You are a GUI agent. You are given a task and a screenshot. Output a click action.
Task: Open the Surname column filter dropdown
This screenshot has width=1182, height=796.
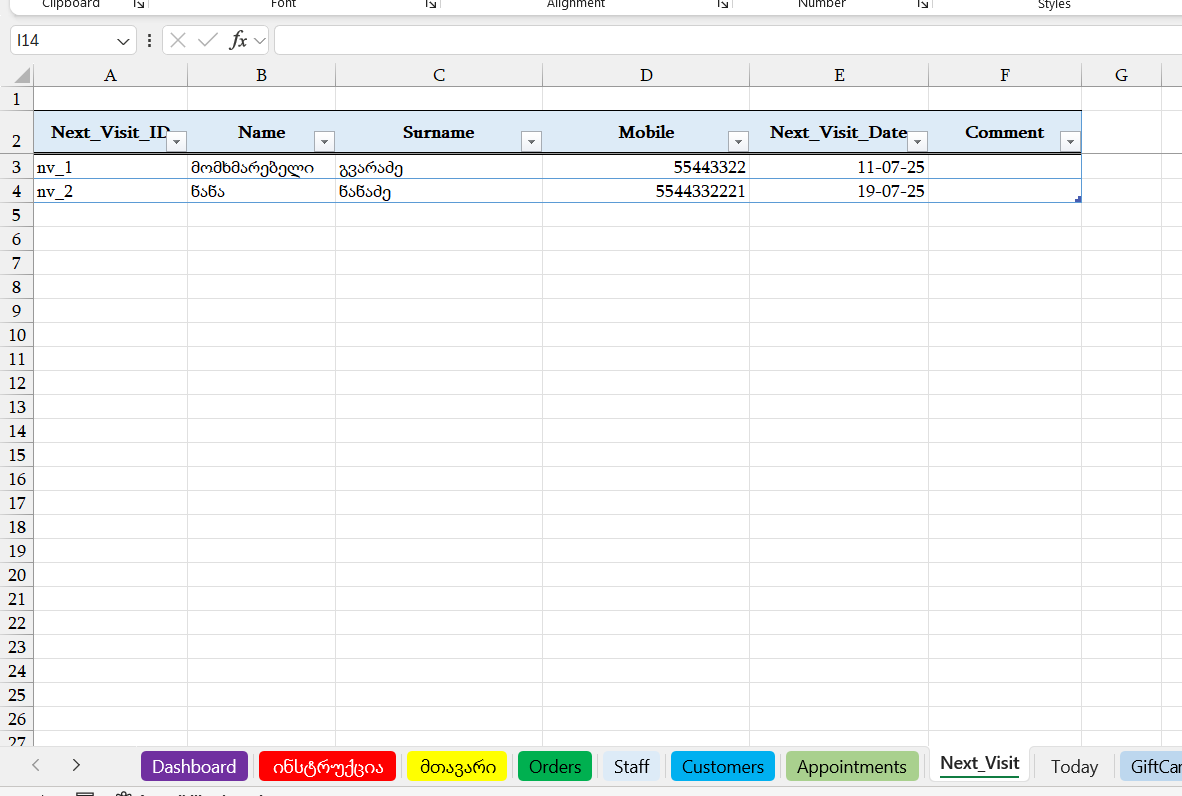pyautogui.click(x=531, y=142)
